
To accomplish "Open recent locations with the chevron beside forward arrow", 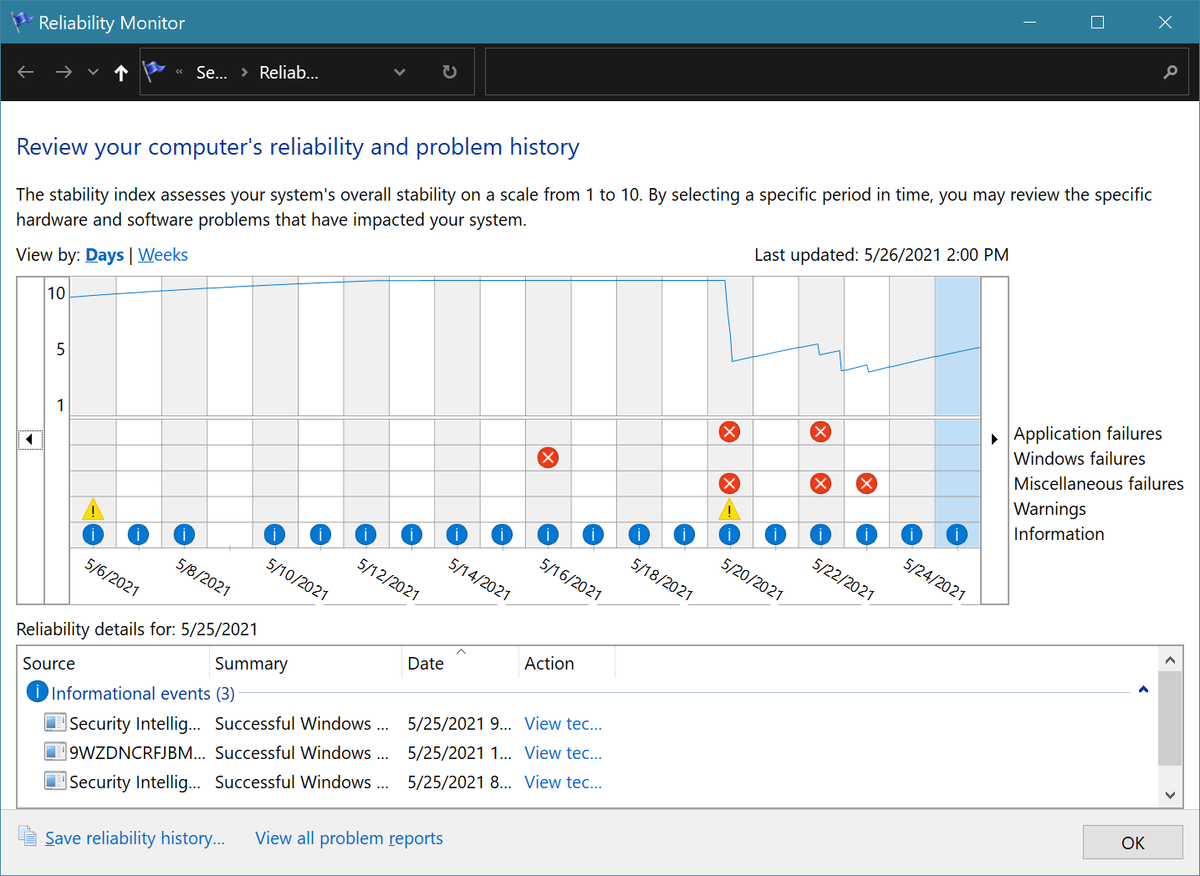I will (x=92, y=71).
